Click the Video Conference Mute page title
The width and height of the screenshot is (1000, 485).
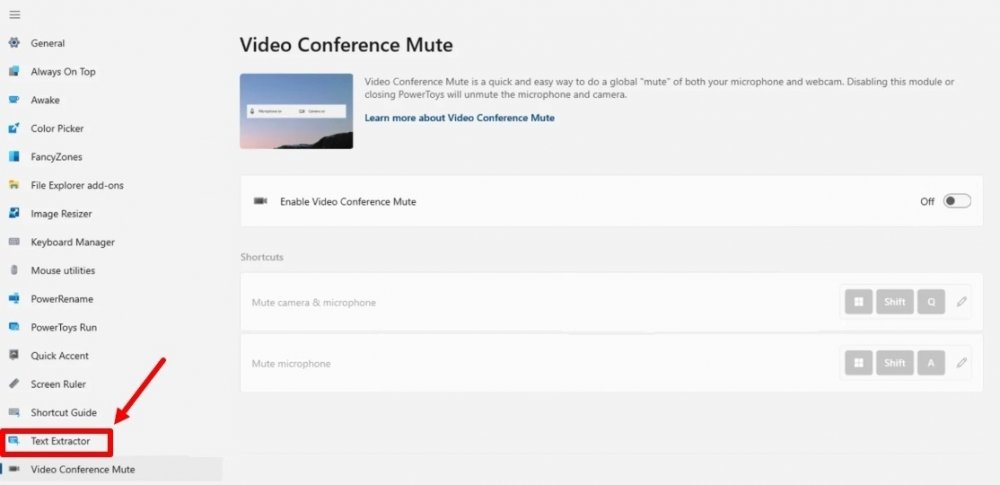pyautogui.click(x=346, y=45)
